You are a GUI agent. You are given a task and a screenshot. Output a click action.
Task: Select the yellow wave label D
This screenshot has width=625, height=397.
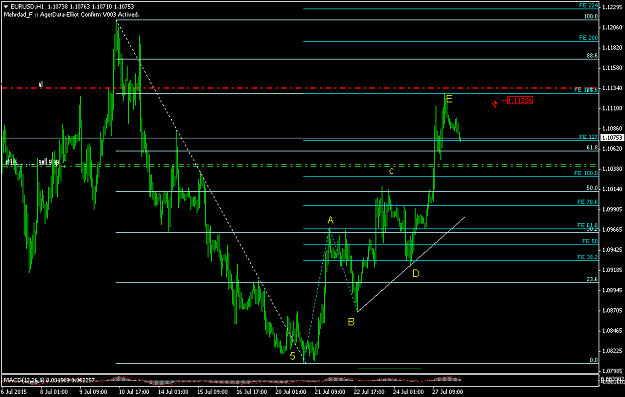click(x=416, y=273)
